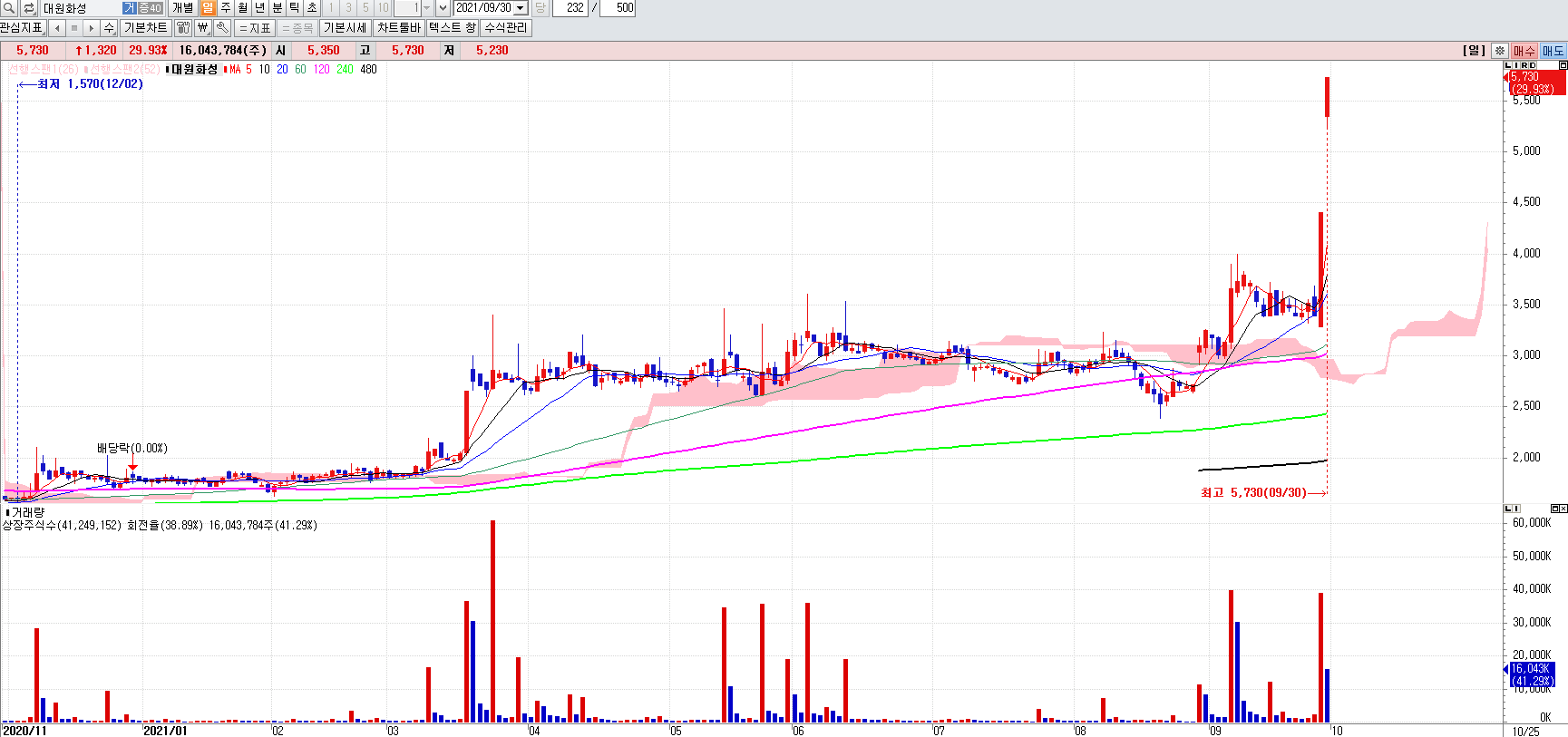Switch to weekly 주 period

pyautogui.click(x=225, y=8)
